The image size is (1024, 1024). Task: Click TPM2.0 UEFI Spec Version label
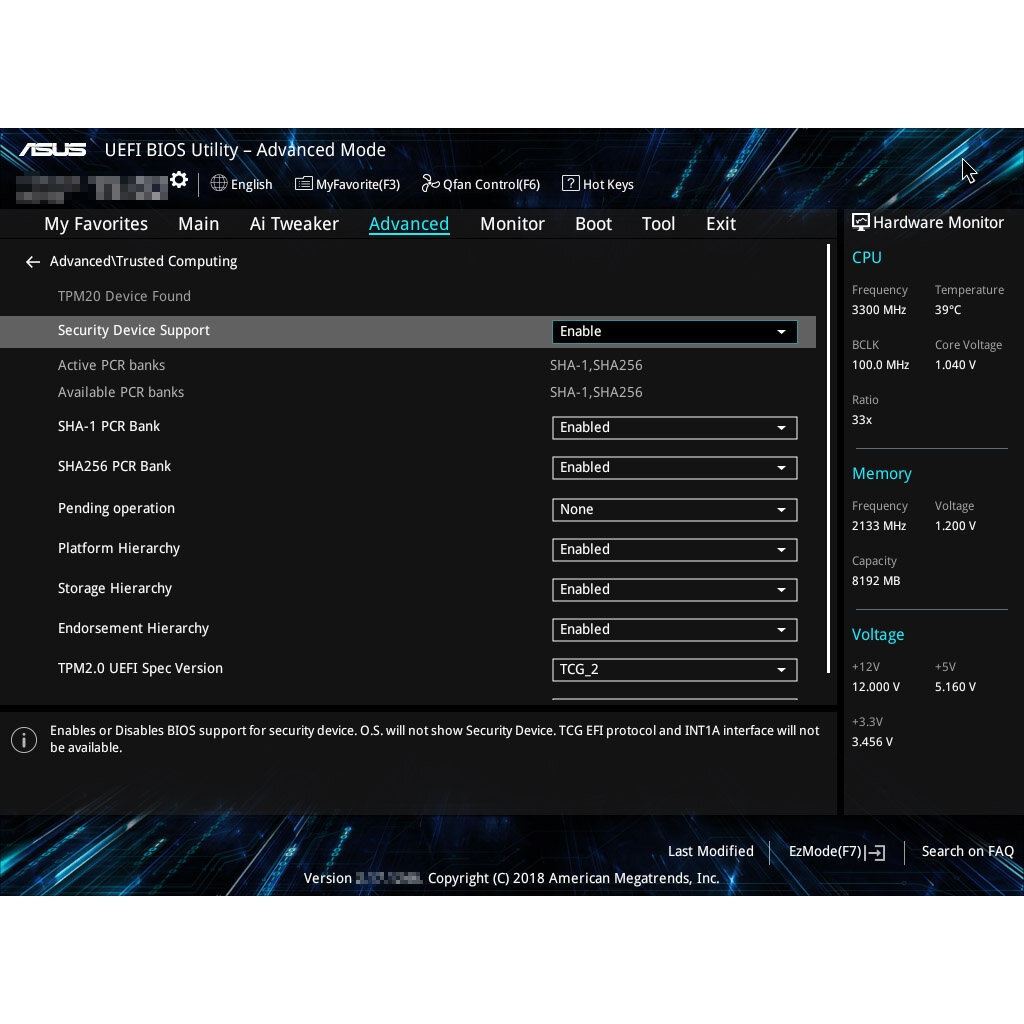coord(140,669)
